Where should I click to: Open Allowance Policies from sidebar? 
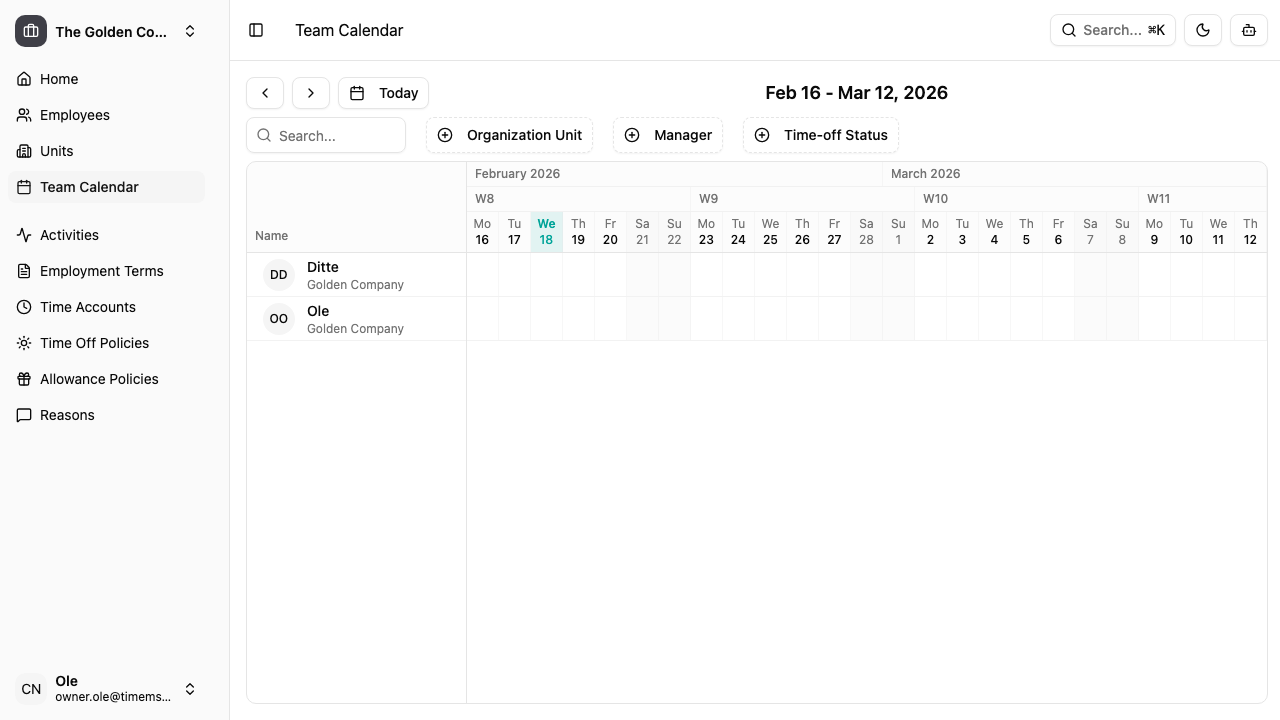point(99,379)
